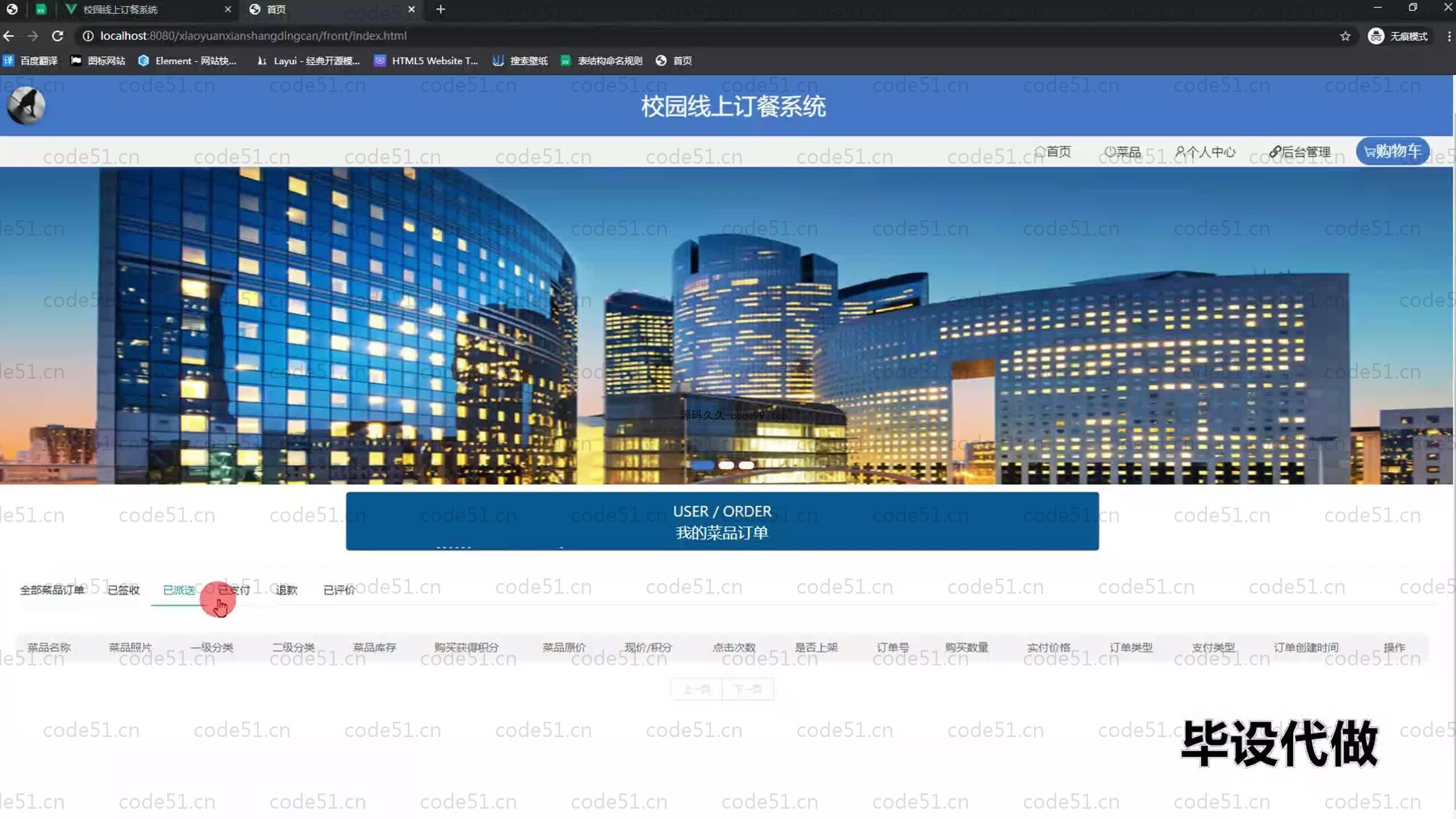
Task: Open the HTML5 Website bookmark
Action: pyautogui.click(x=426, y=61)
